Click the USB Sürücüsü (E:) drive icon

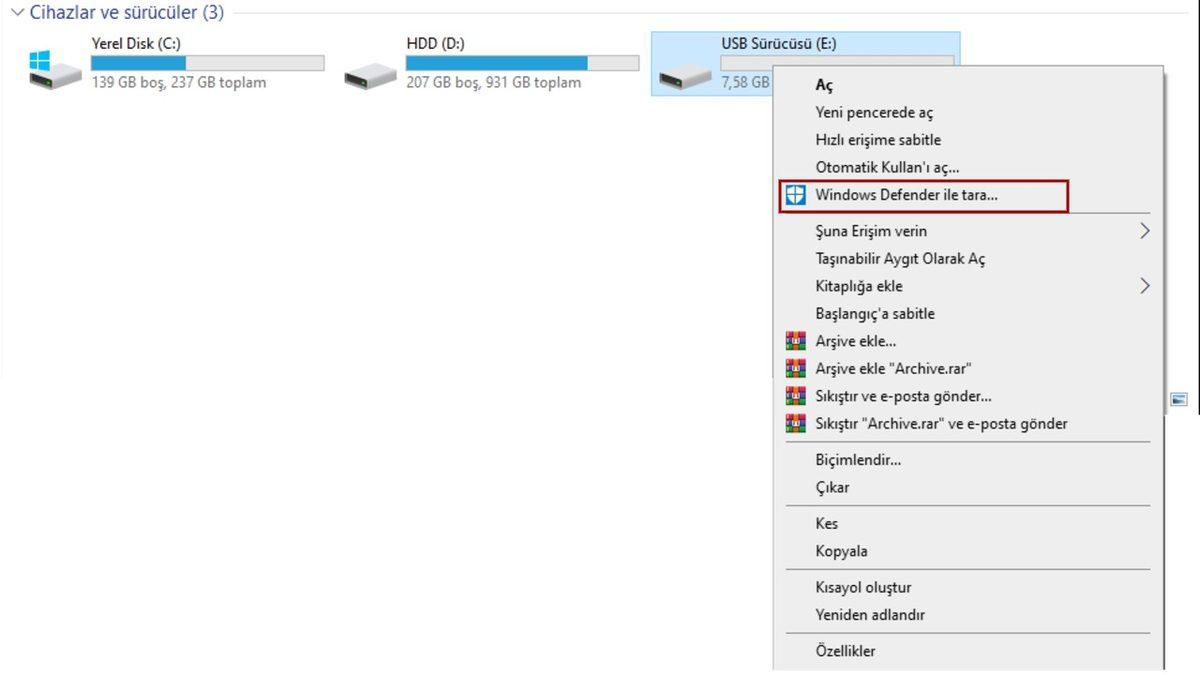(x=685, y=74)
